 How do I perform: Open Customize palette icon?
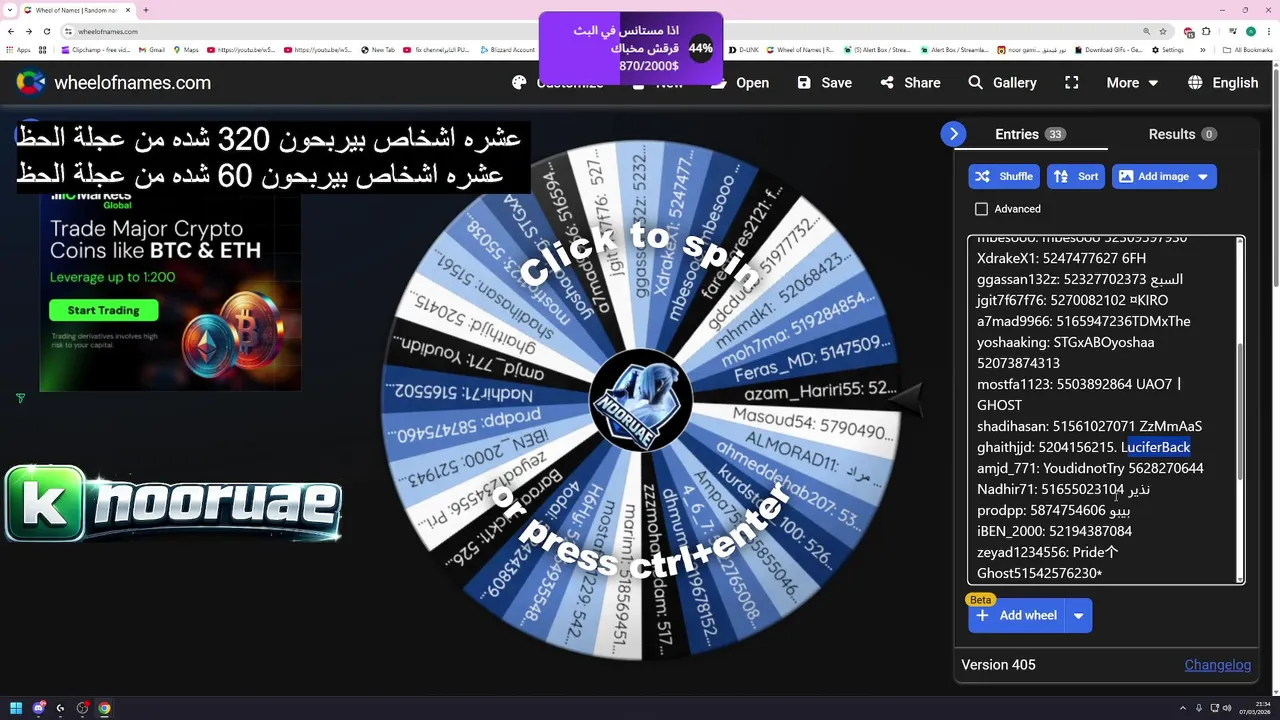pyautogui.click(x=519, y=83)
